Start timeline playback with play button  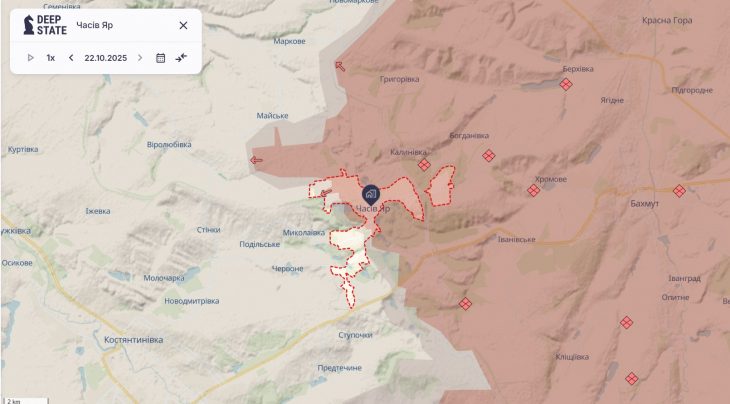(31, 58)
